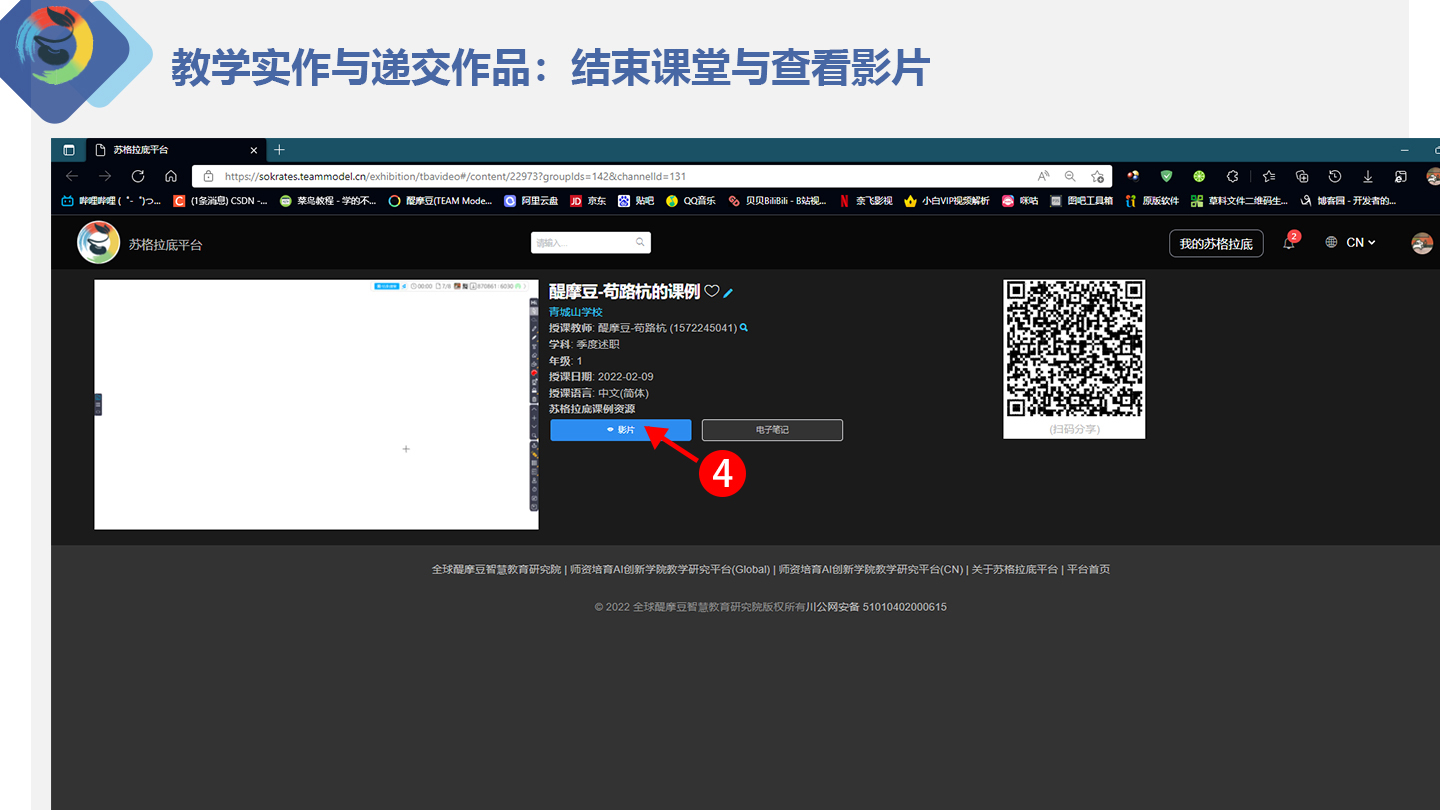The width and height of the screenshot is (1440, 810).
Task: Play the lesson via blue 影片 button
Action: click(620, 430)
